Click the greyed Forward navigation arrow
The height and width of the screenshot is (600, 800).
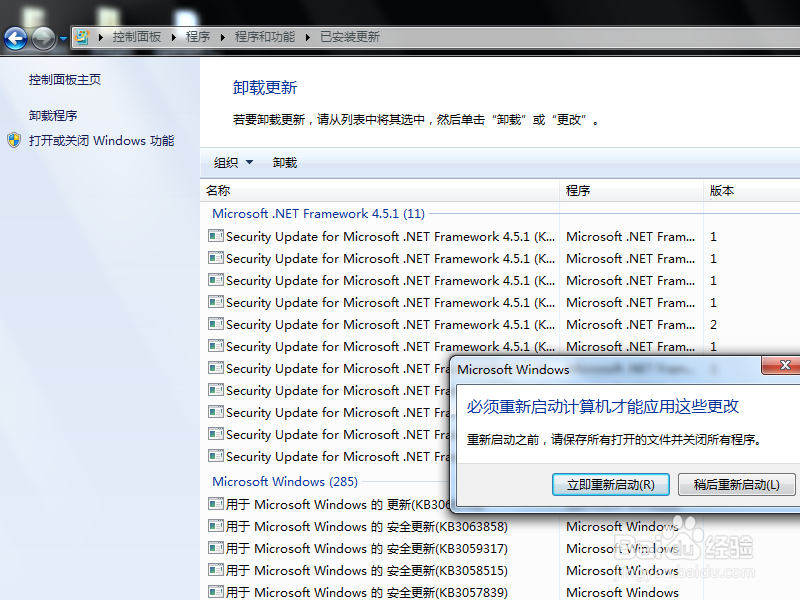pos(43,38)
